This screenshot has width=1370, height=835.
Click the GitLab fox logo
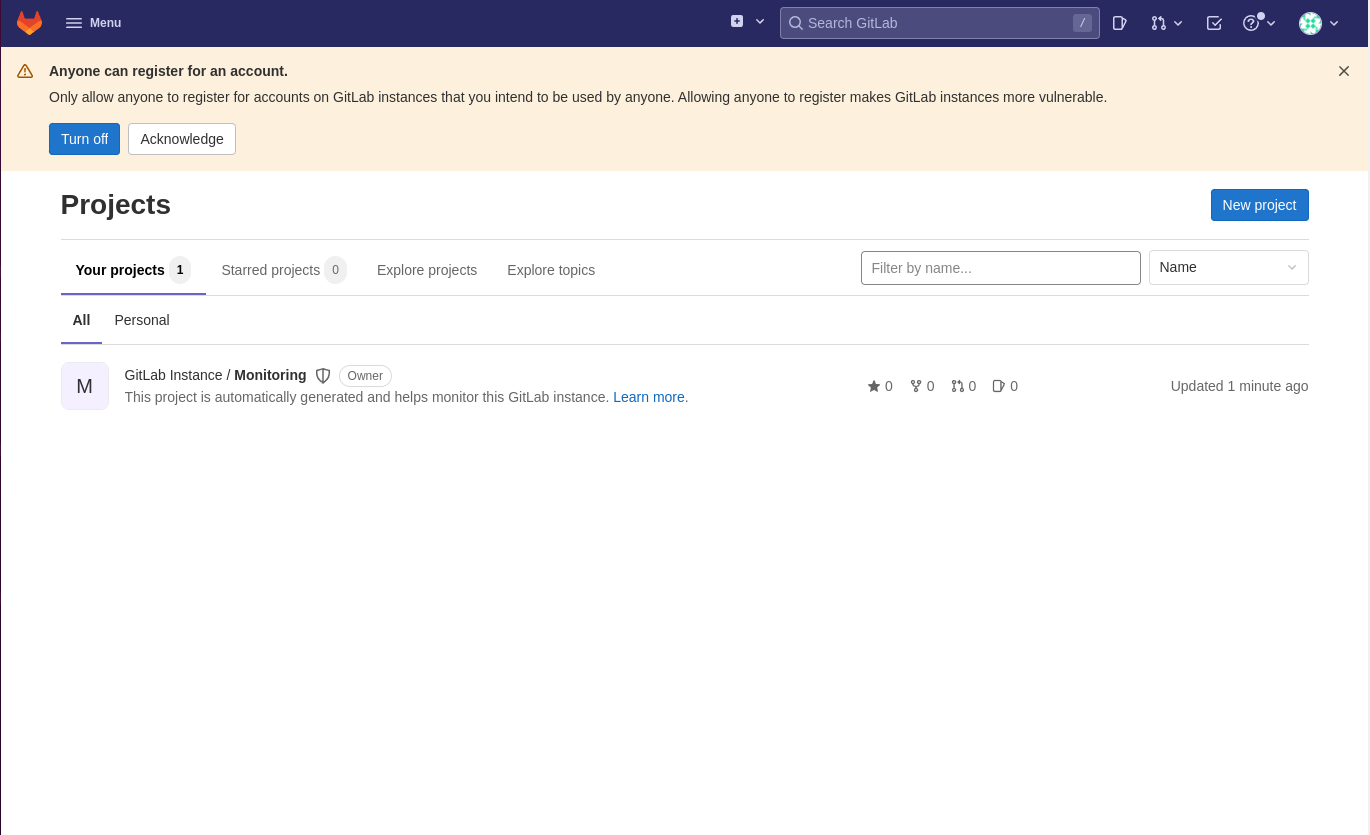coord(30,23)
